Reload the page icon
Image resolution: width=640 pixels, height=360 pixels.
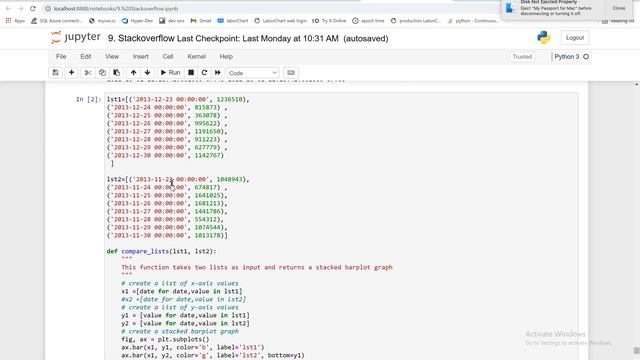pyautogui.click(x=33, y=9)
